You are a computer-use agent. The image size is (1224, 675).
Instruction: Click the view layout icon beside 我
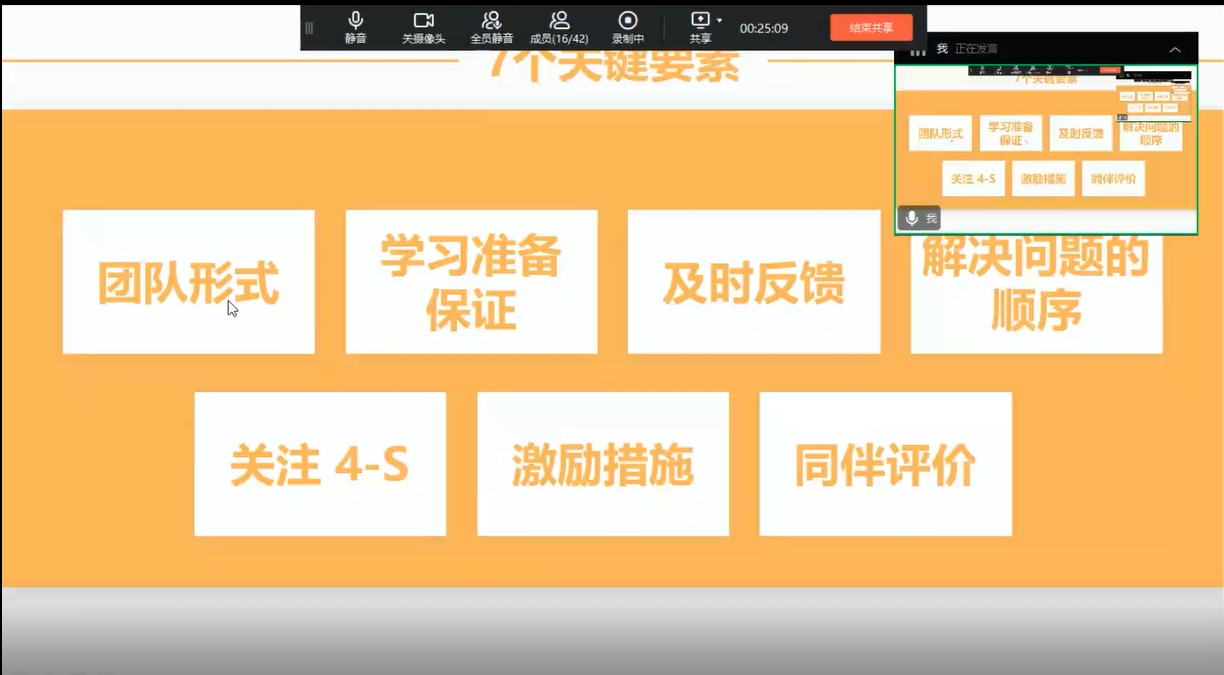tap(917, 50)
